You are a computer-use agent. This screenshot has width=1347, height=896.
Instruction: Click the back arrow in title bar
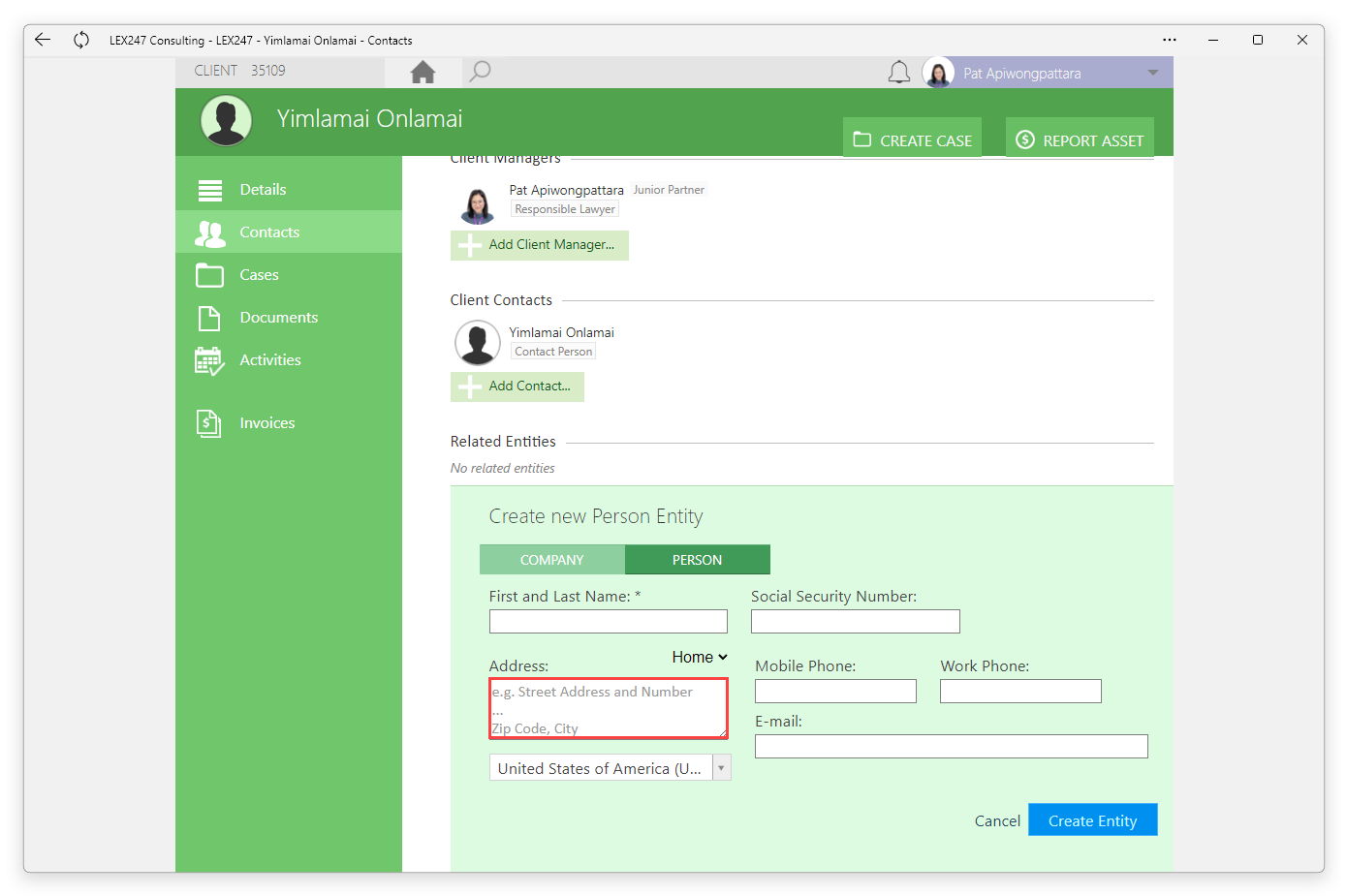43,40
